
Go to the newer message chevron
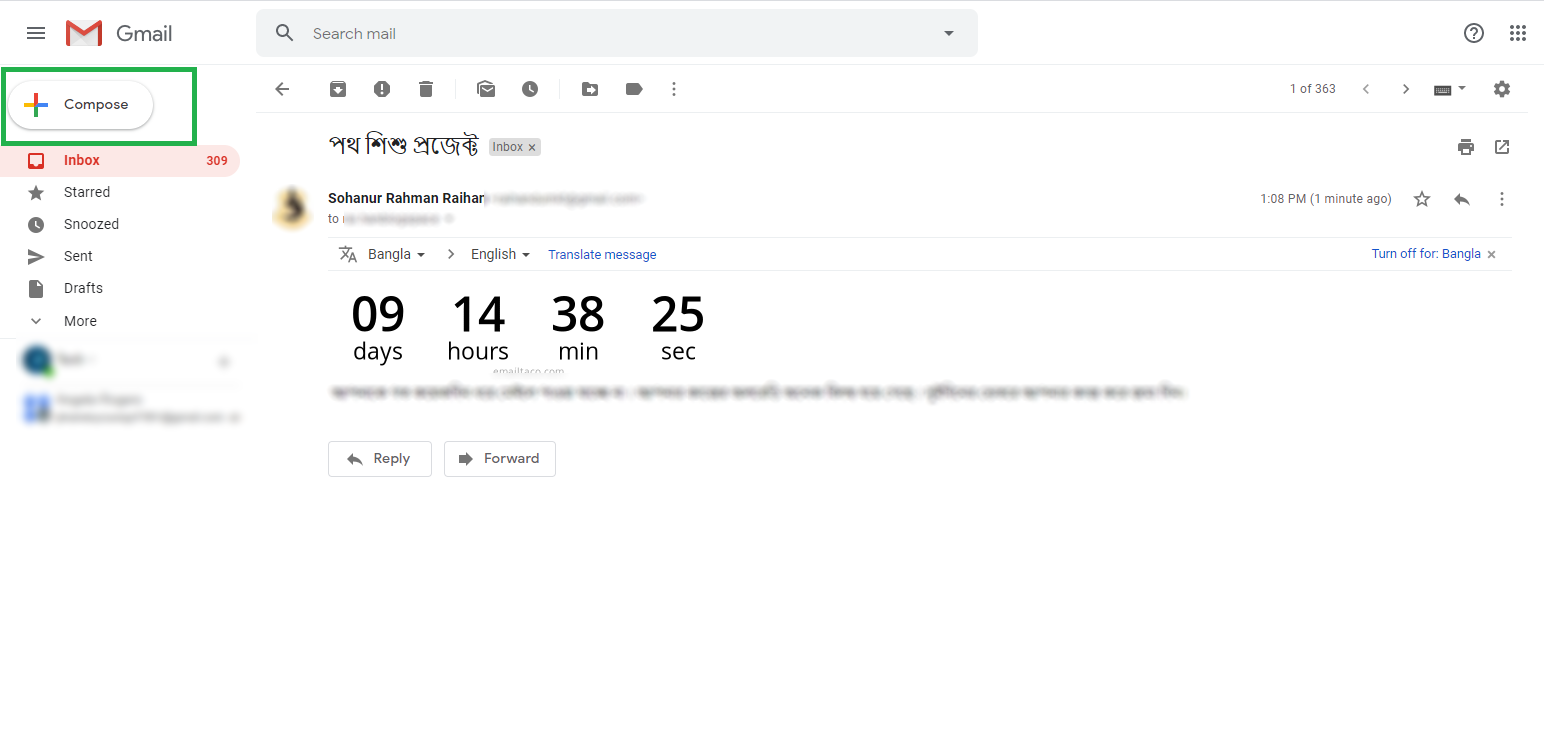[x=1366, y=89]
